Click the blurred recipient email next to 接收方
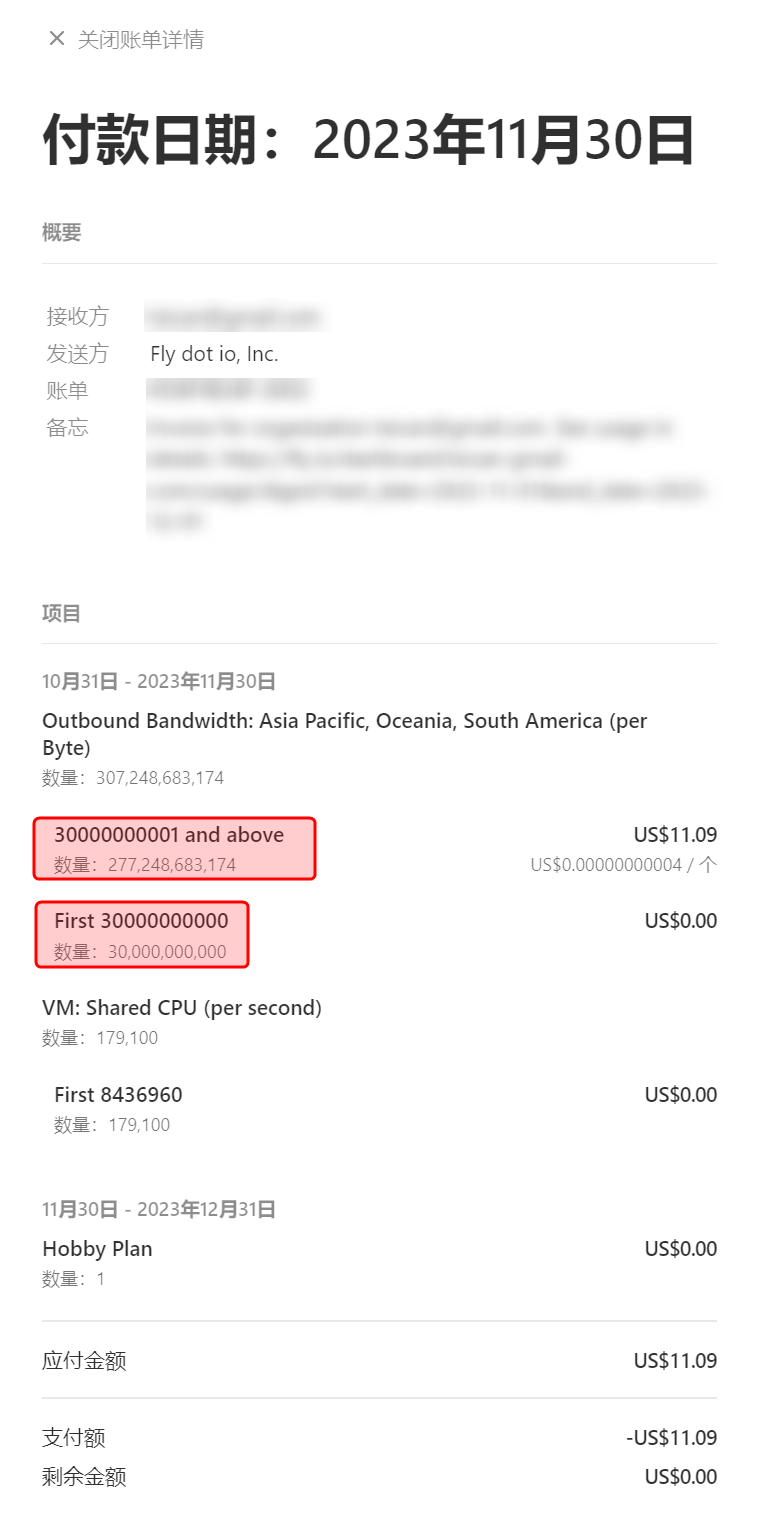The image size is (761, 1521). coord(234,318)
